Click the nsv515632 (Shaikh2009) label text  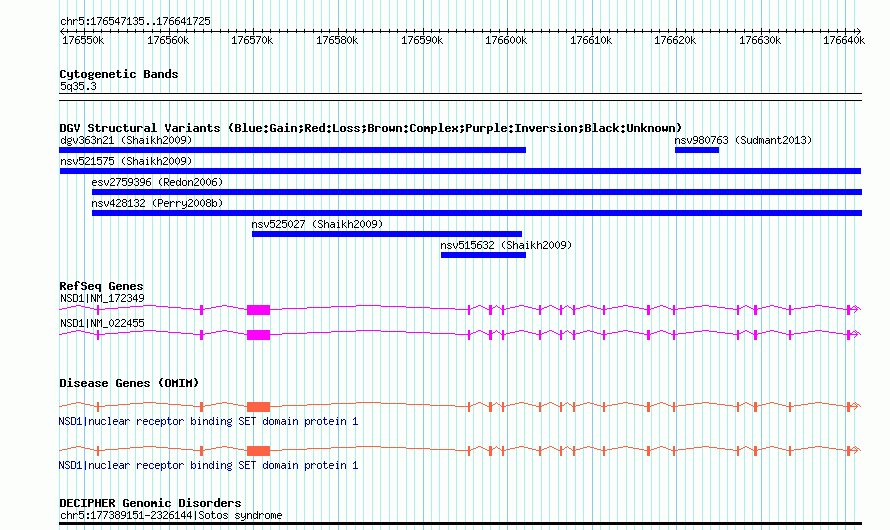[506, 245]
